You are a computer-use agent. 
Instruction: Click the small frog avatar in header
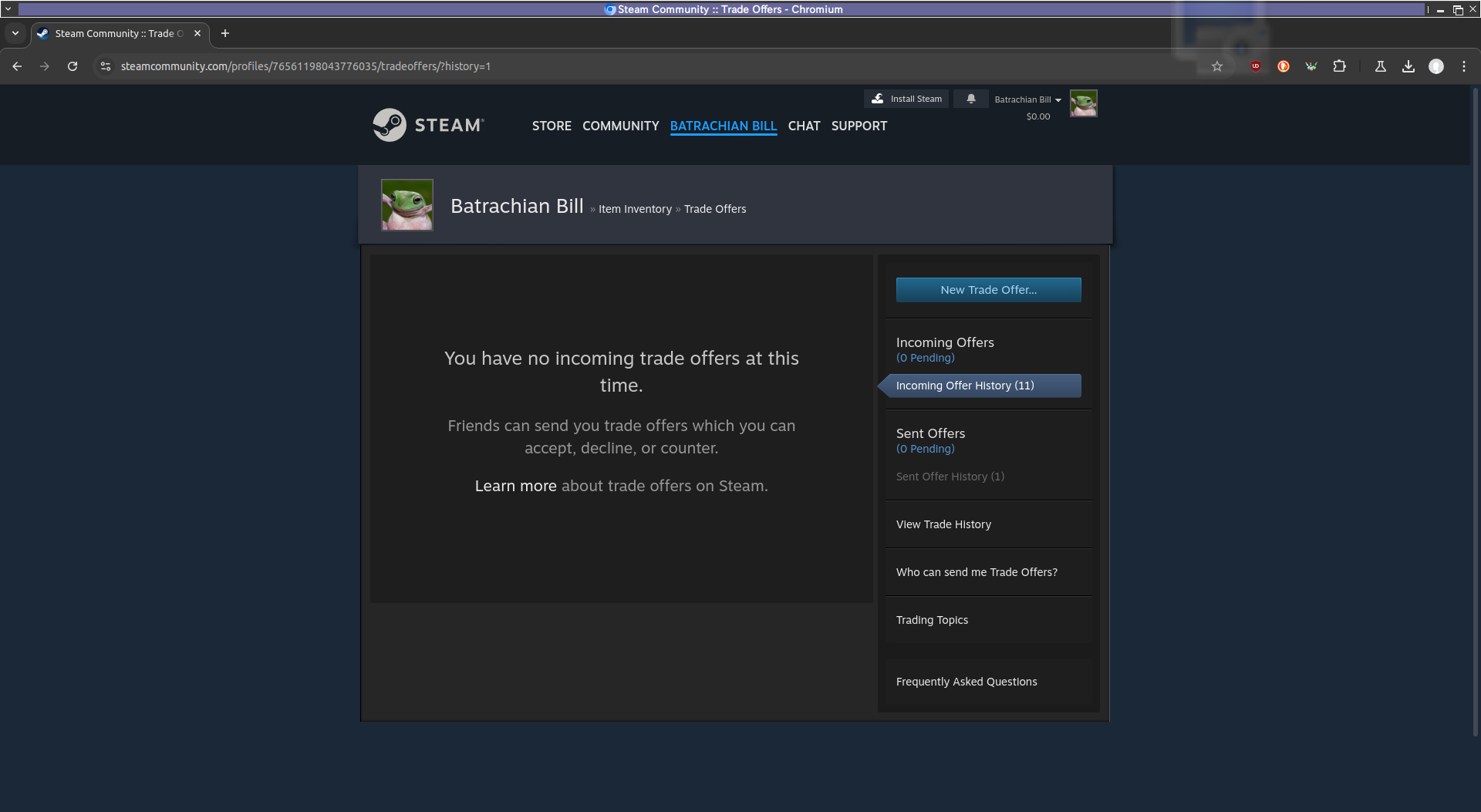(1084, 103)
